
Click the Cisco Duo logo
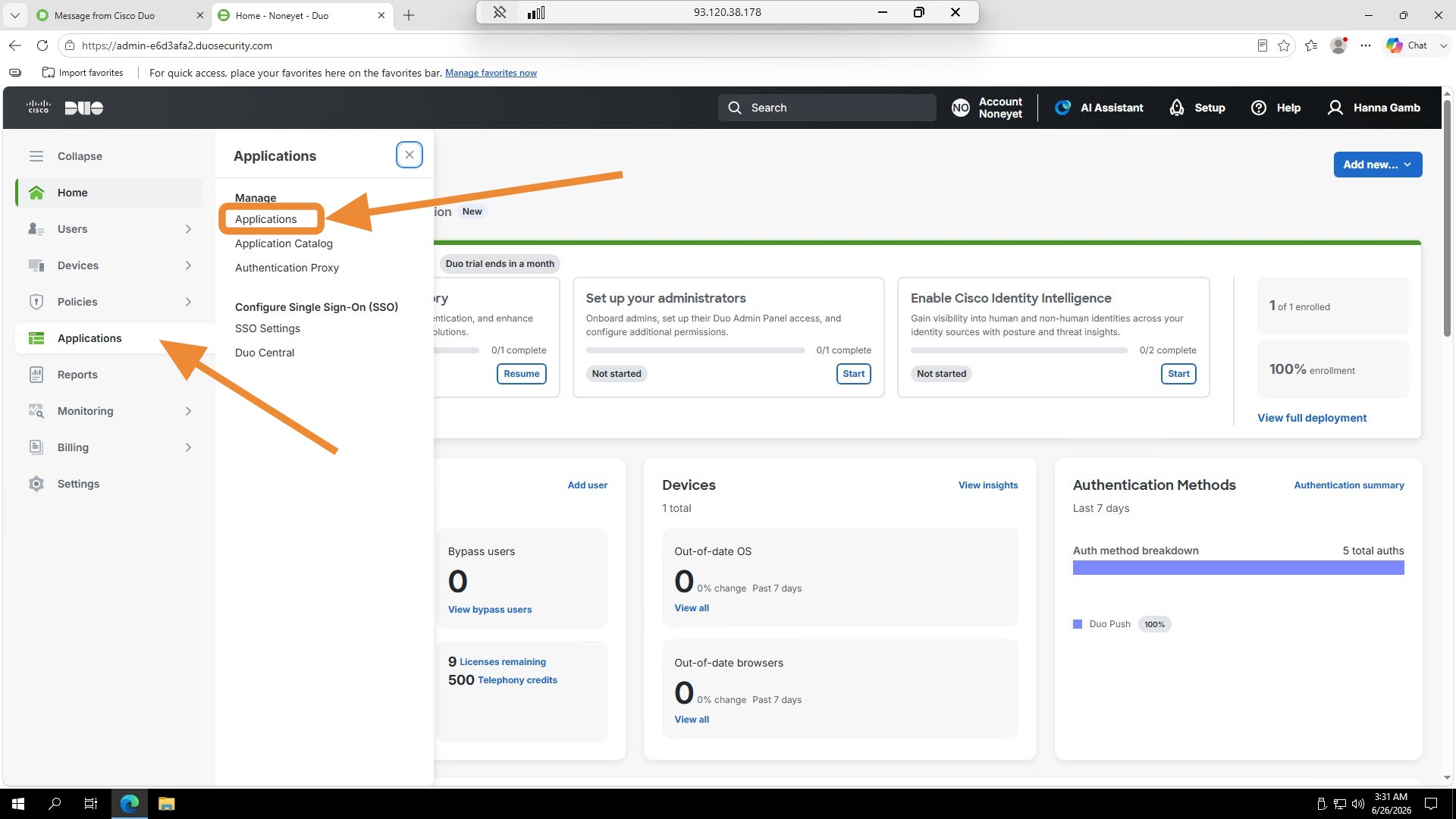pyautogui.click(x=64, y=108)
